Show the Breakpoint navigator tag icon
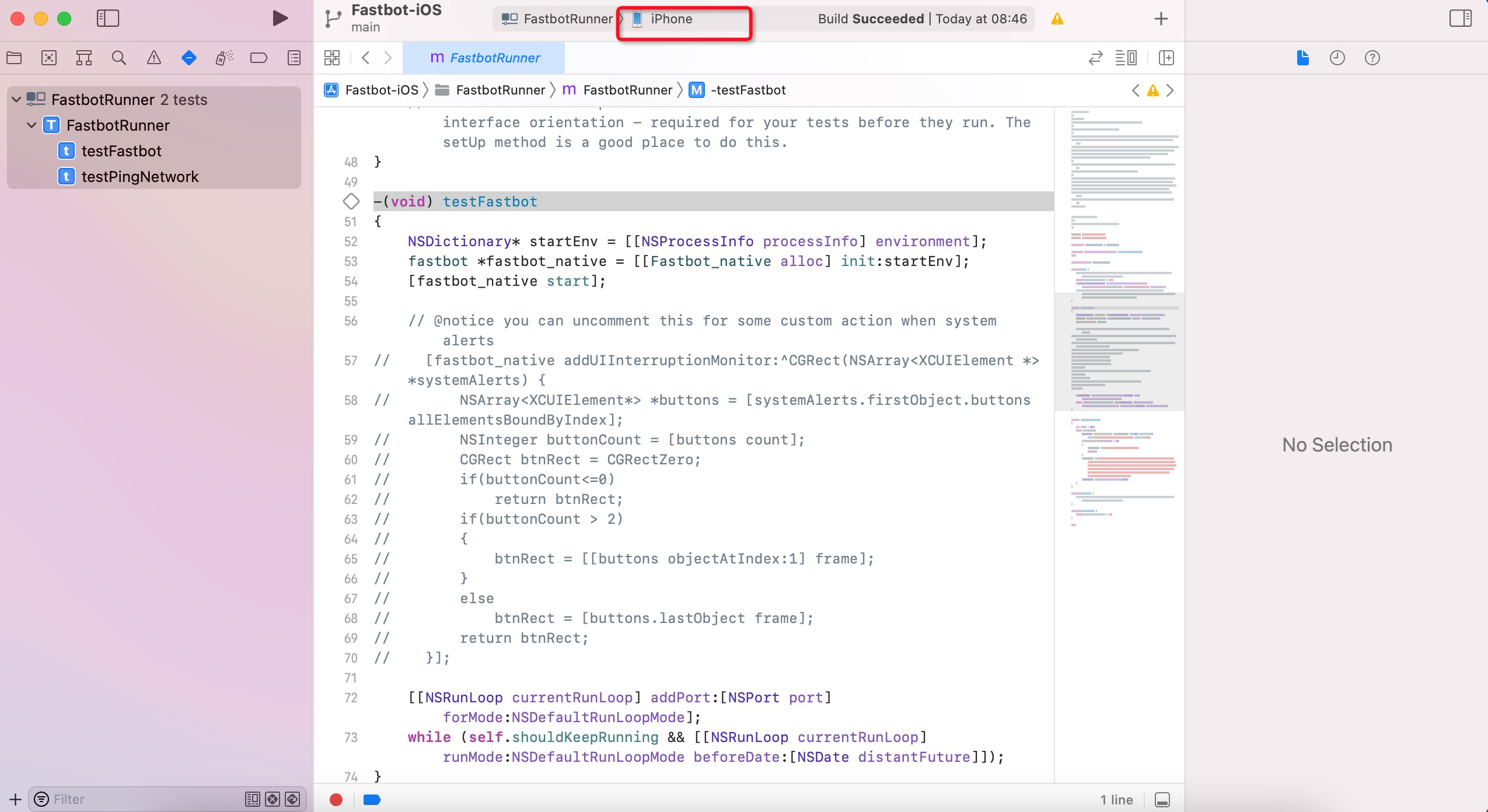The image size is (1488, 812). click(259, 58)
